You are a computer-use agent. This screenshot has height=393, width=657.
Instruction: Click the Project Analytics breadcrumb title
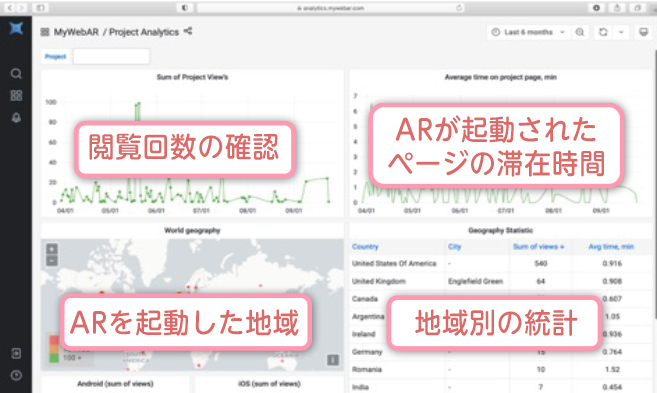[144, 32]
